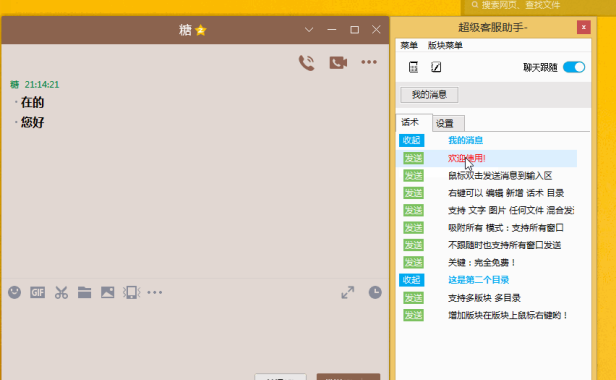
Task: Switch to the 设置 tab
Action: point(448,123)
